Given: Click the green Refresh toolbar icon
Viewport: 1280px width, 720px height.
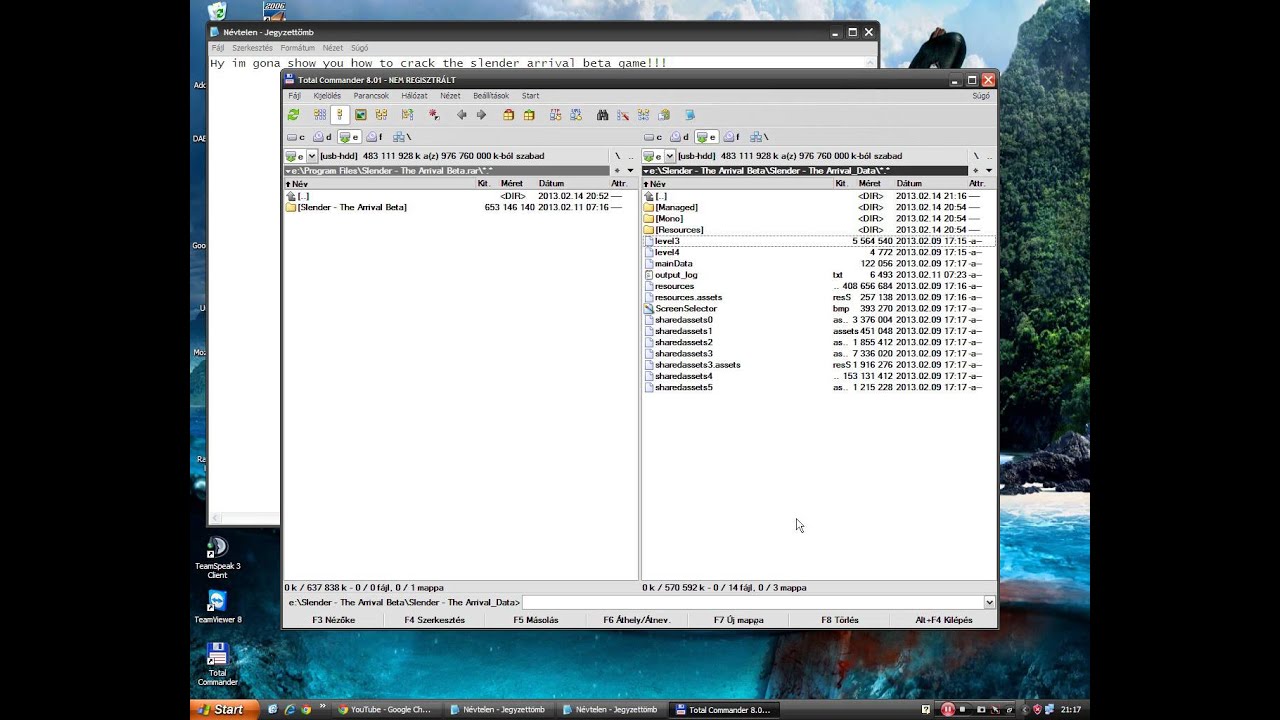Looking at the screenshot, I should coord(293,115).
